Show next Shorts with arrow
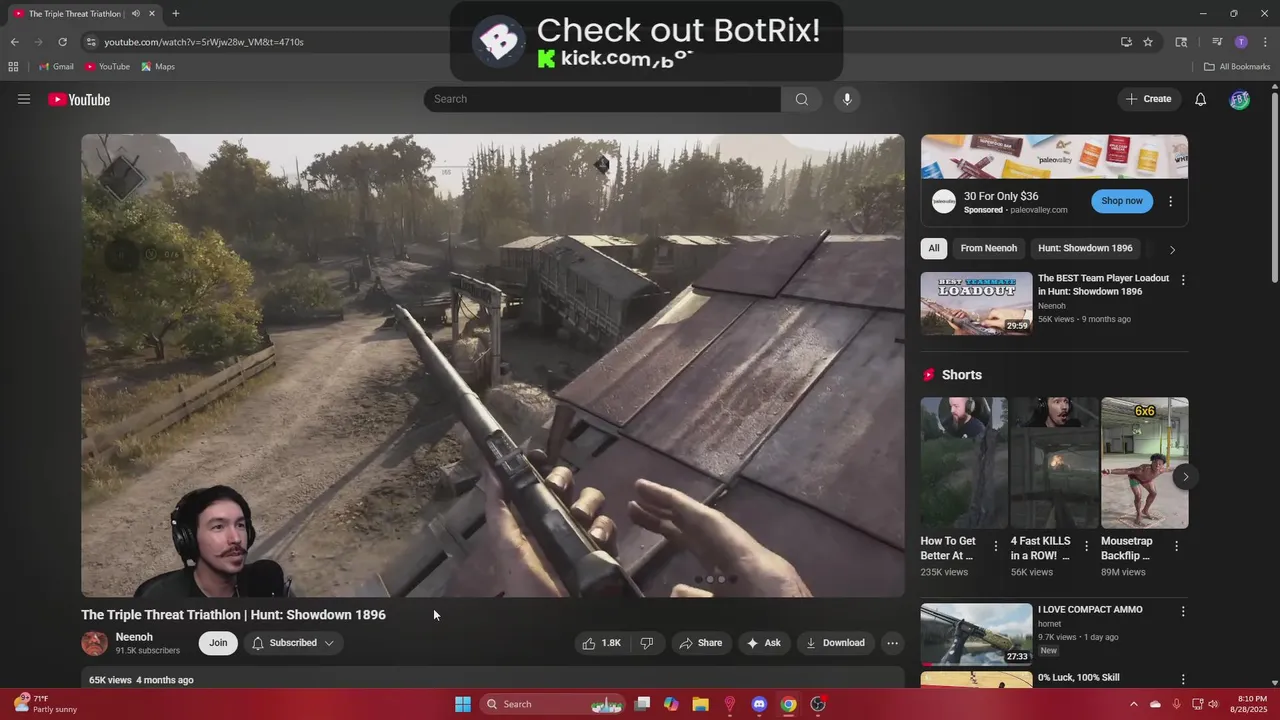 [1185, 477]
